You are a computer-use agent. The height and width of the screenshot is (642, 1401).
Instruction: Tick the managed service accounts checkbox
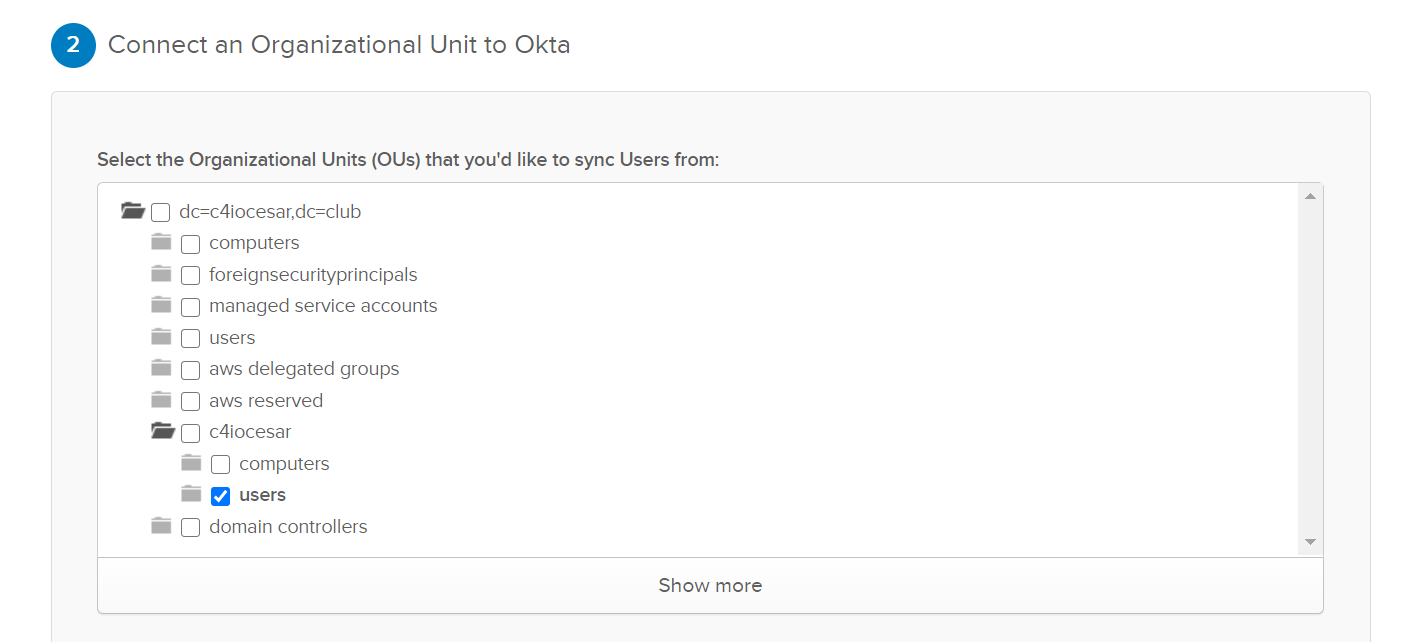[x=191, y=307]
